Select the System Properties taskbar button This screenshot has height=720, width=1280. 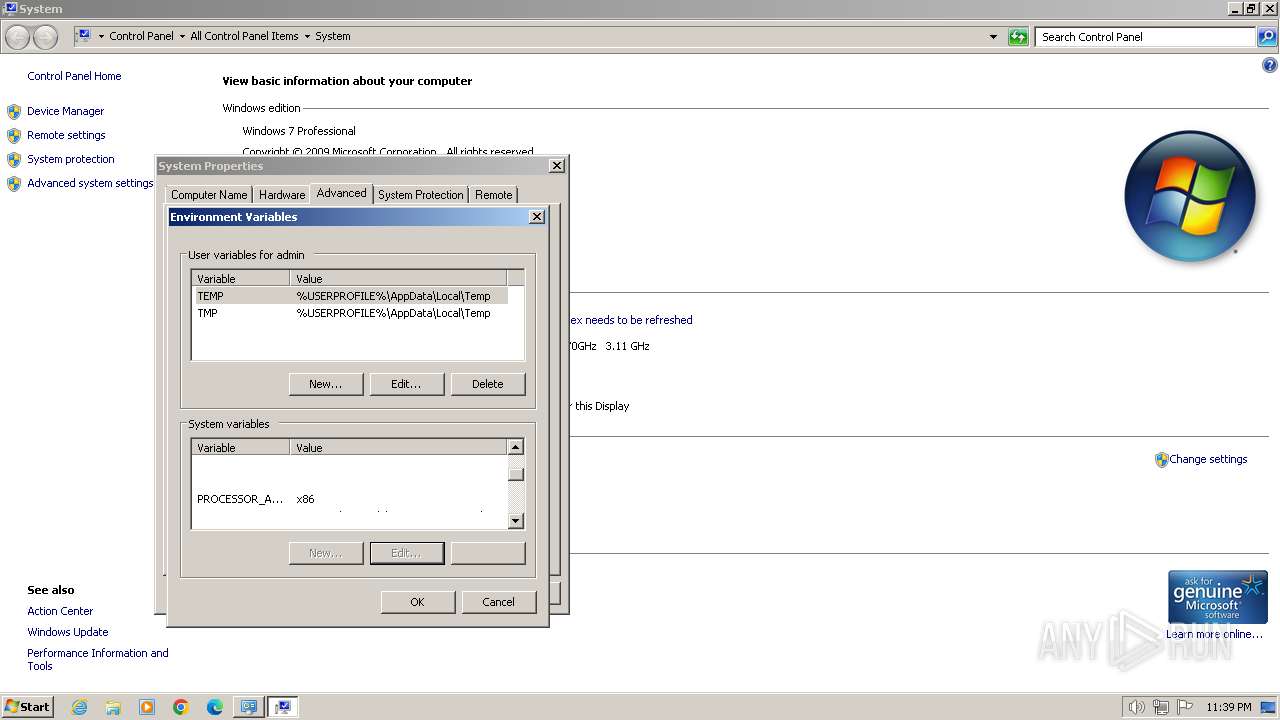(283, 707)
